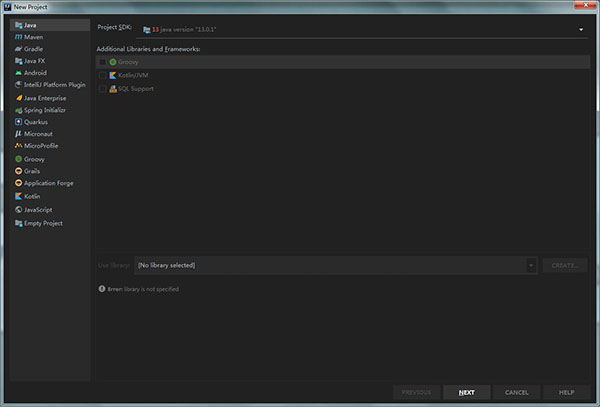Select 'Maven' project type label
The width and height of the screenshot is (600, 407).
34,37
